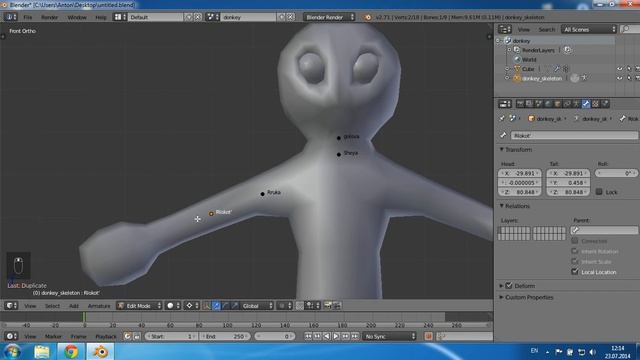Open the Edit Mode dropdown
This screenshot has height=360, width=640.
click(x=139, y=305)
